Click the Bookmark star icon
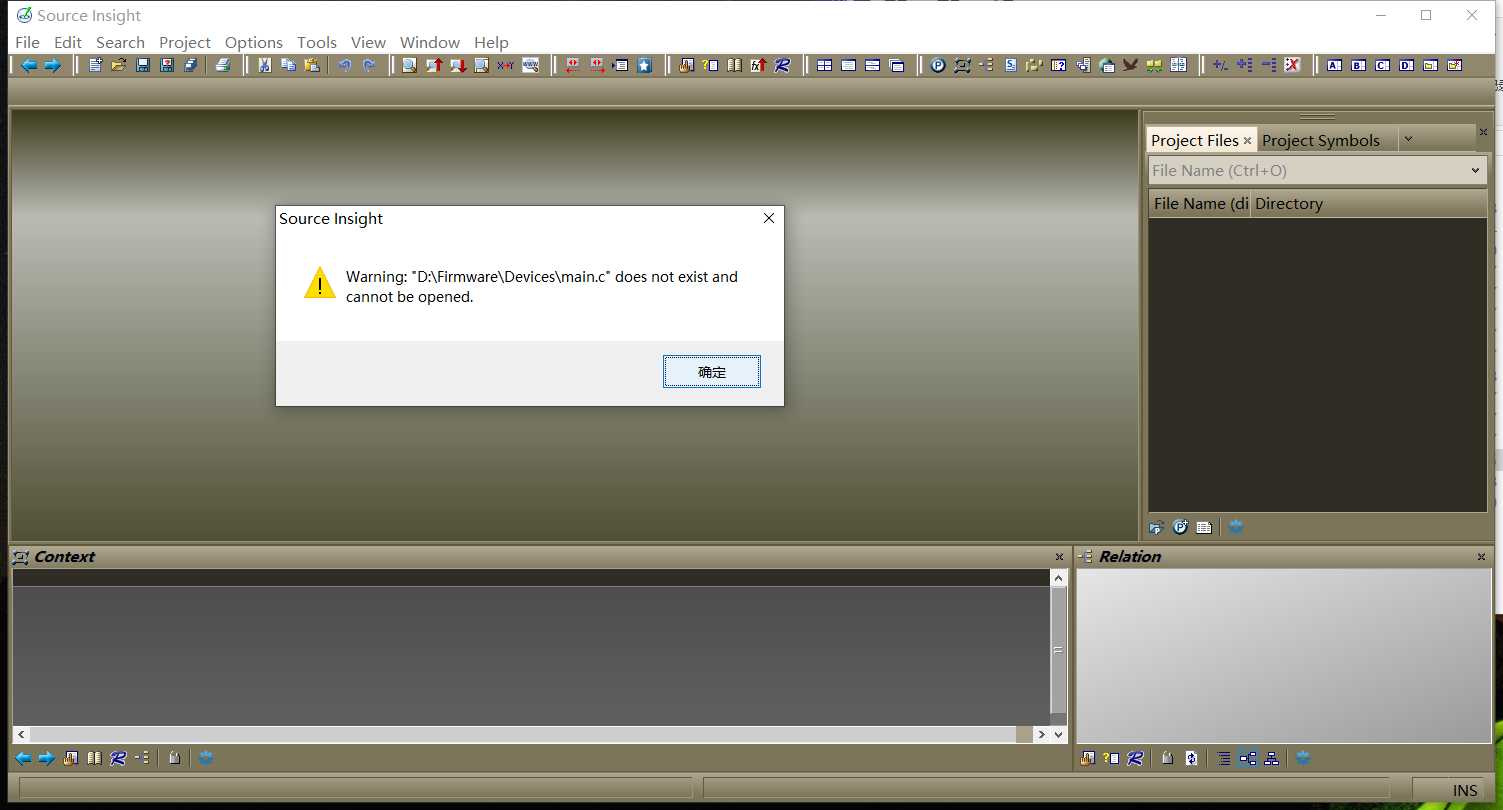Image resolution: width=1503 pixels, height=810 pixels. tap(645, 65)
